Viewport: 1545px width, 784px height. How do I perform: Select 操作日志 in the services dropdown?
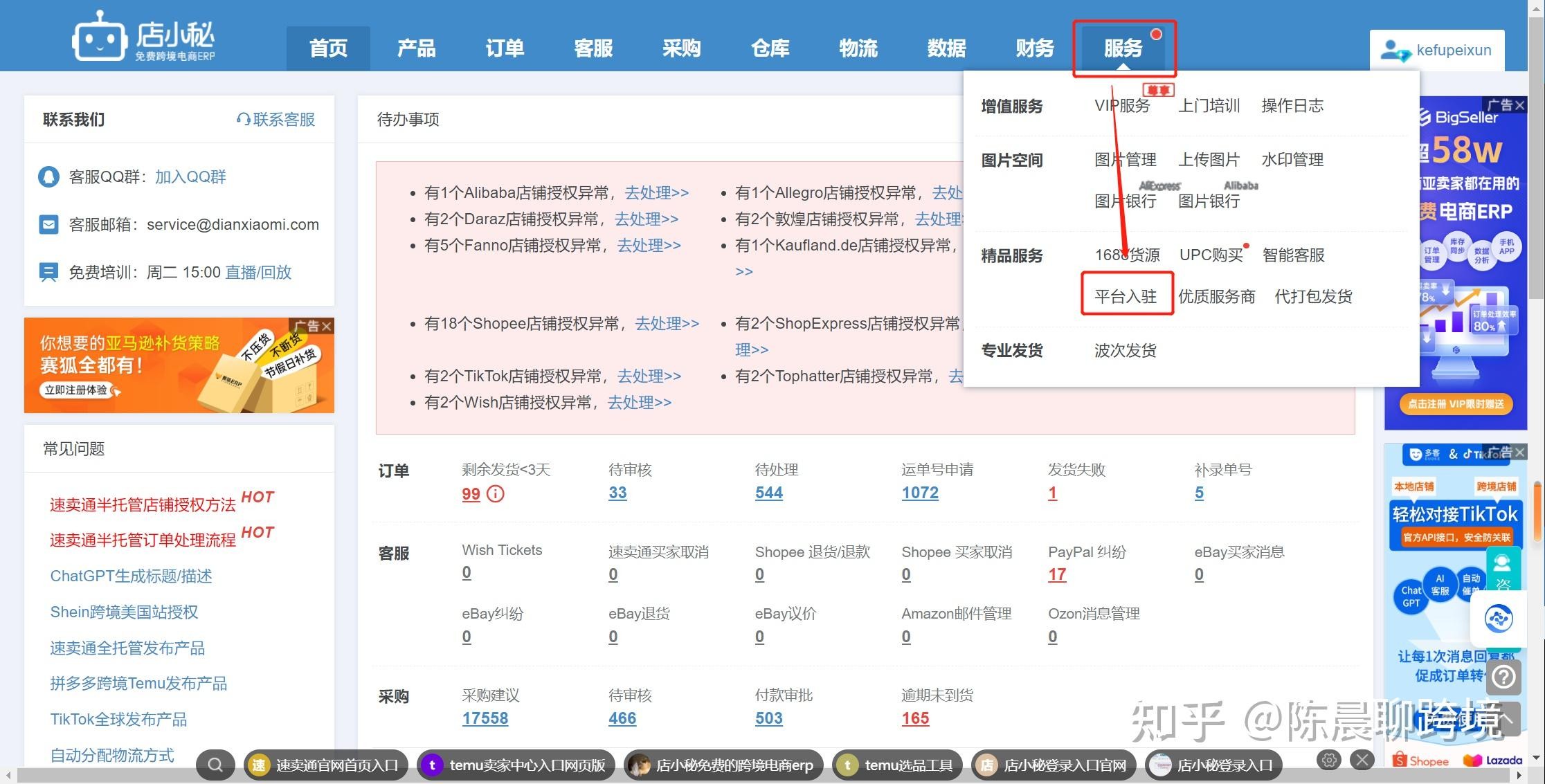click(1292, 106)
